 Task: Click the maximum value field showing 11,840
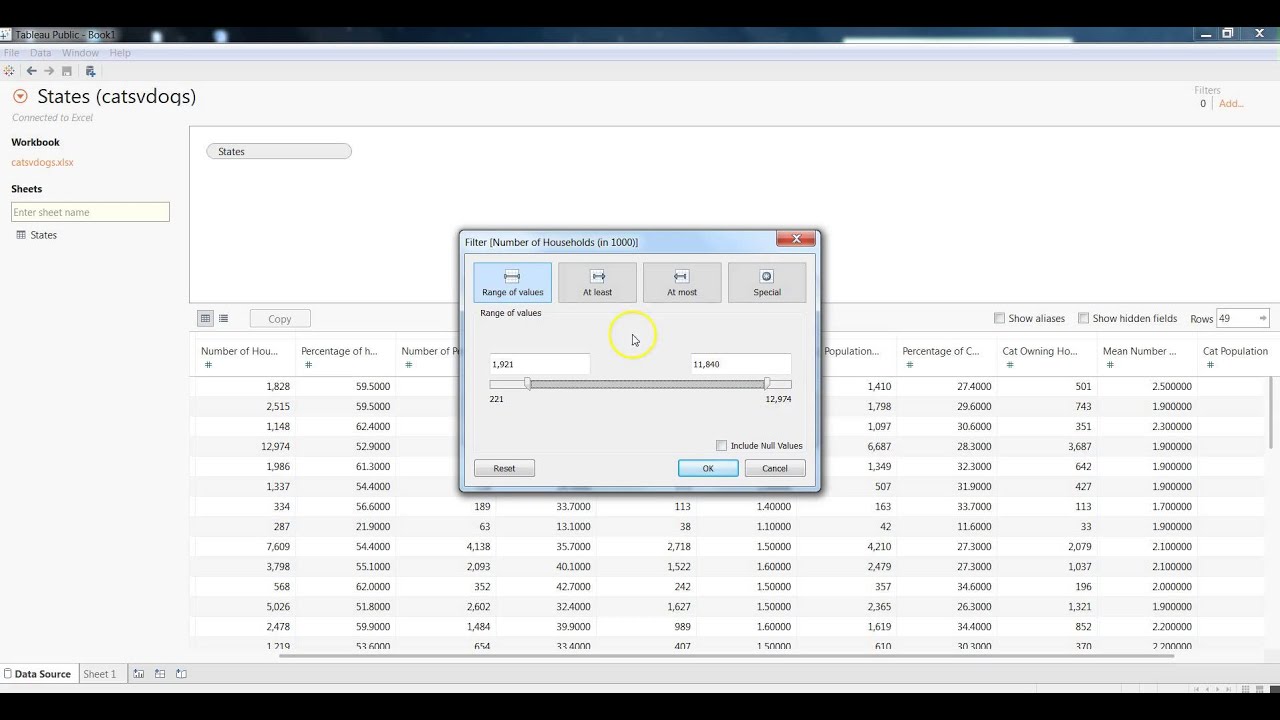(x=741, y=364)
